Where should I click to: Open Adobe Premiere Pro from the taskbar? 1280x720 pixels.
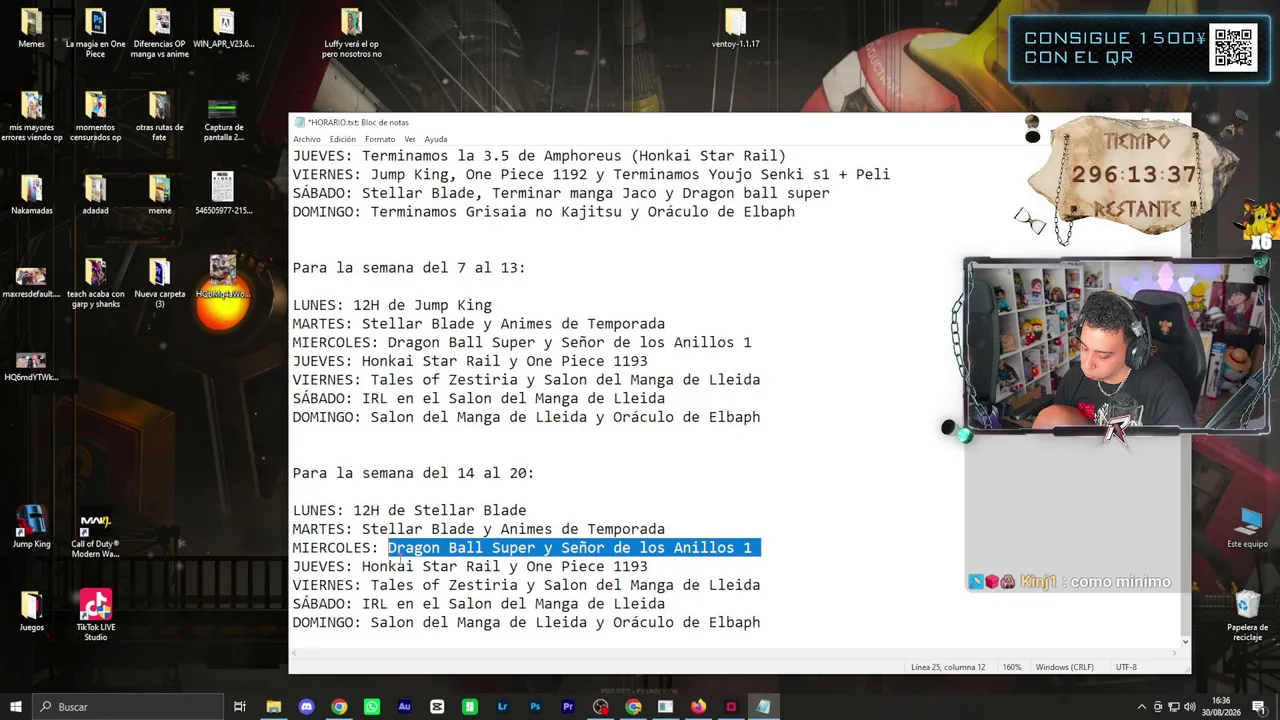[x=568, y=707]
